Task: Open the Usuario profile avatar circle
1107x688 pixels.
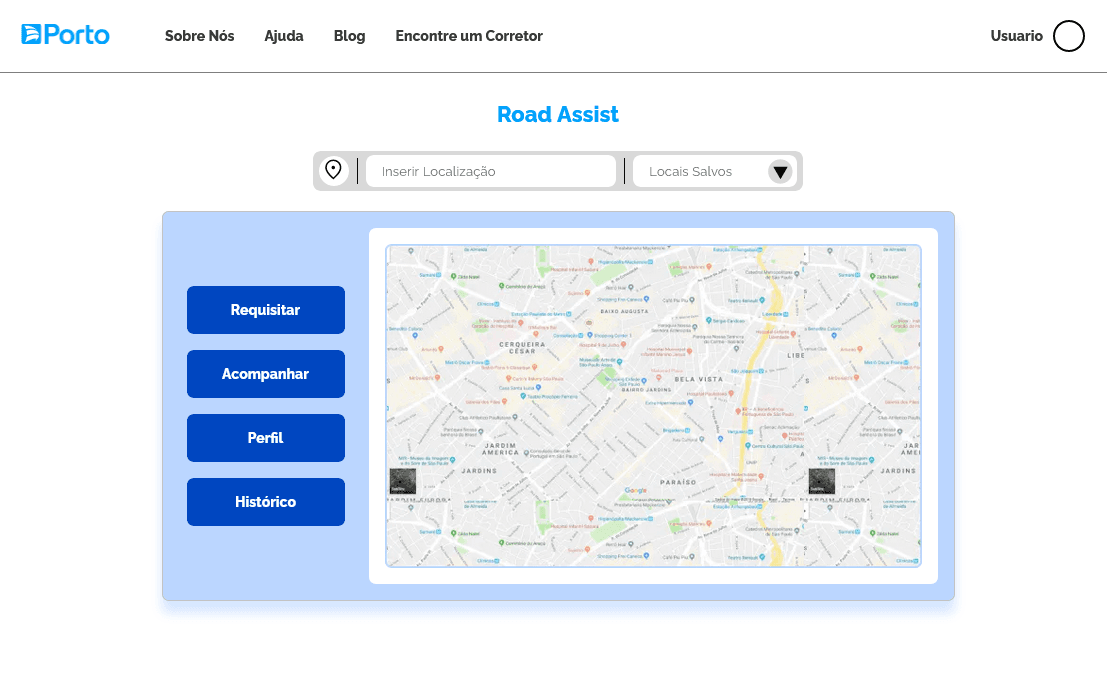Action: [1068, 36]
